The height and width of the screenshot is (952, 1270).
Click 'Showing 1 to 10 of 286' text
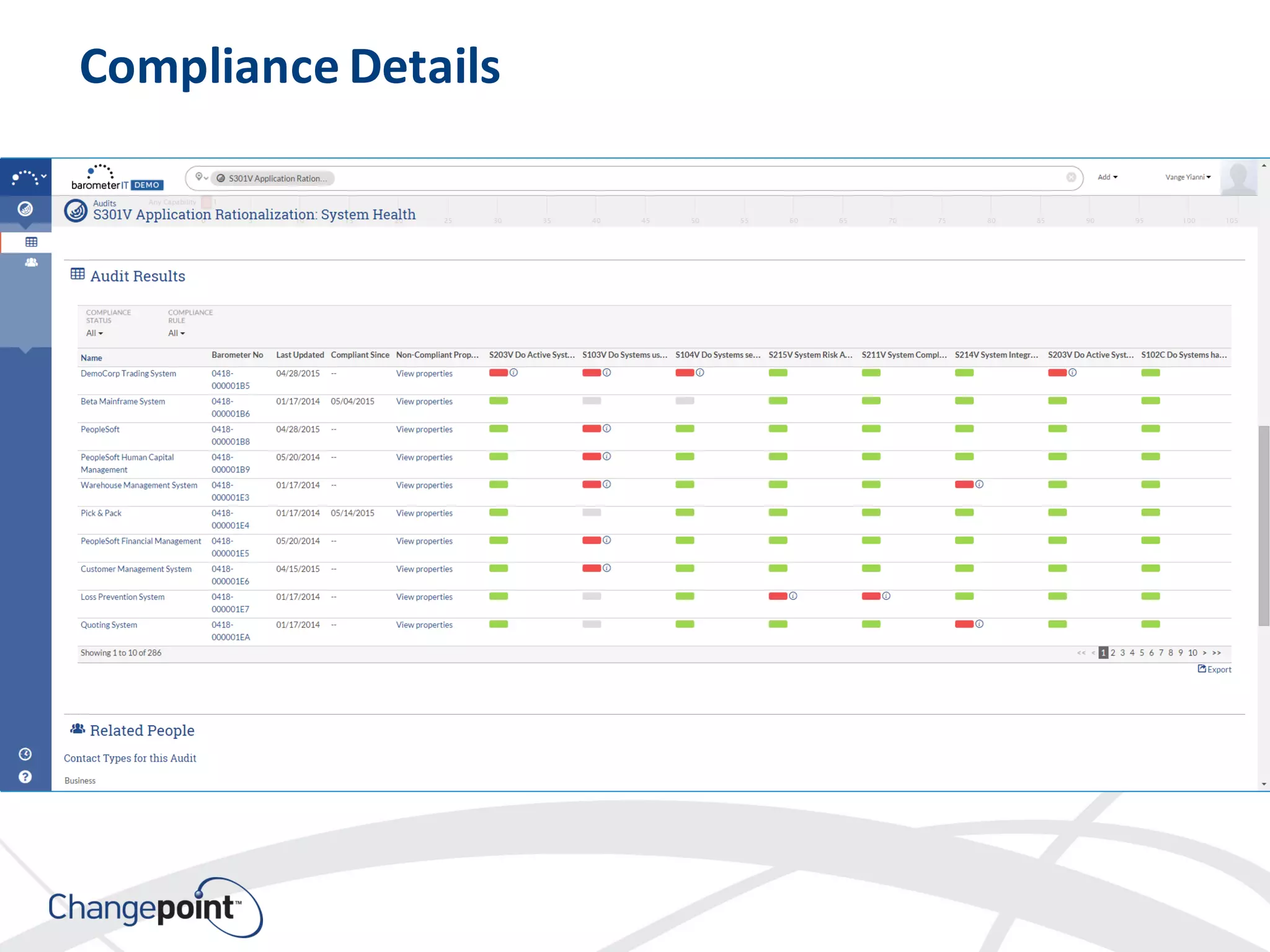121,653
